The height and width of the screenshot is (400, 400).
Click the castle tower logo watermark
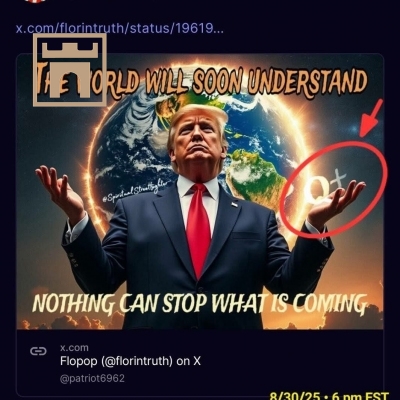click(x=70, y=70)
